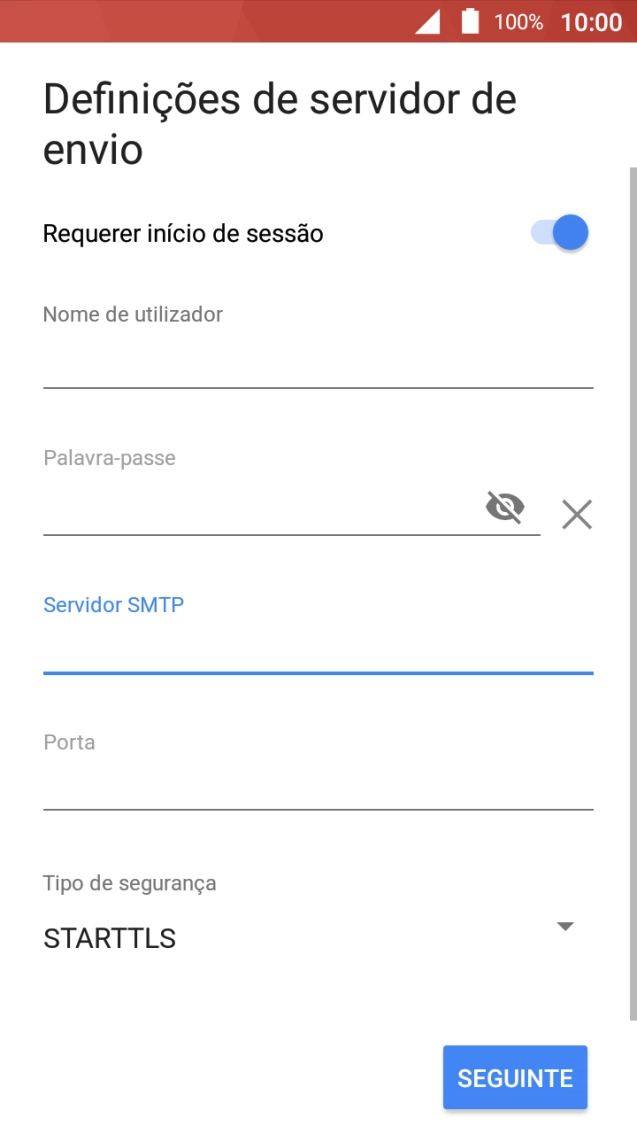Screen dimensions: 637x1134
Task: Tap the signal strength icon
Action: (427, 21)
